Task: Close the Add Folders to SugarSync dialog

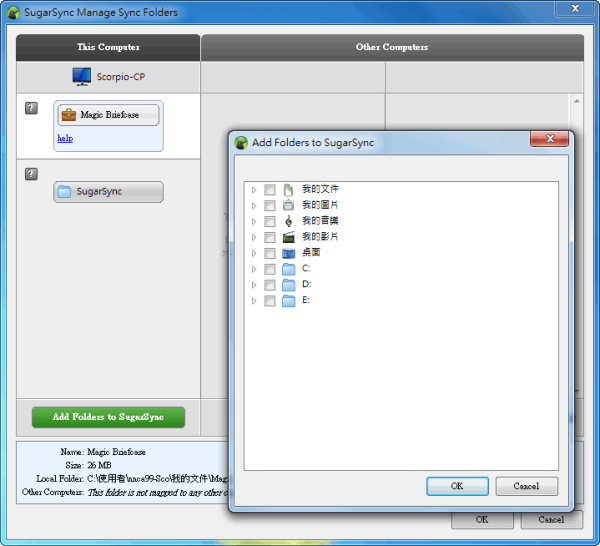Action: 549,139
